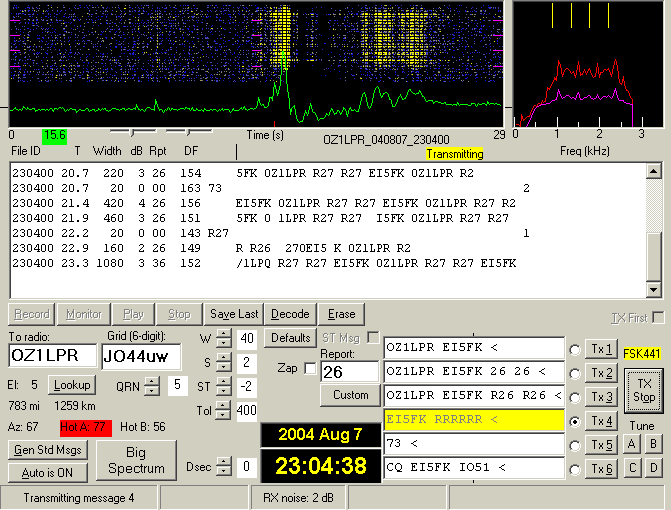Click the To radio callsign field
This screenshot has height=510, width=671.
pyautogui.click(x=52, y=356)
